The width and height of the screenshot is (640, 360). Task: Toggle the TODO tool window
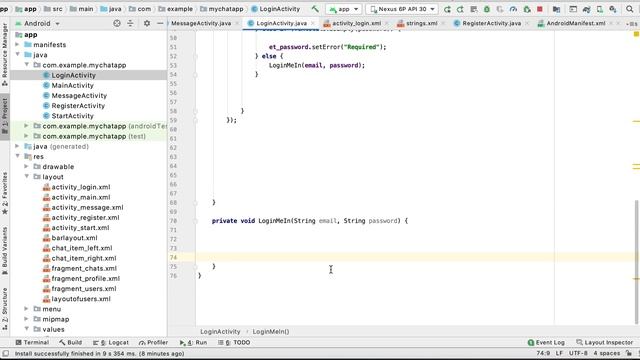[x=234, y=342]
